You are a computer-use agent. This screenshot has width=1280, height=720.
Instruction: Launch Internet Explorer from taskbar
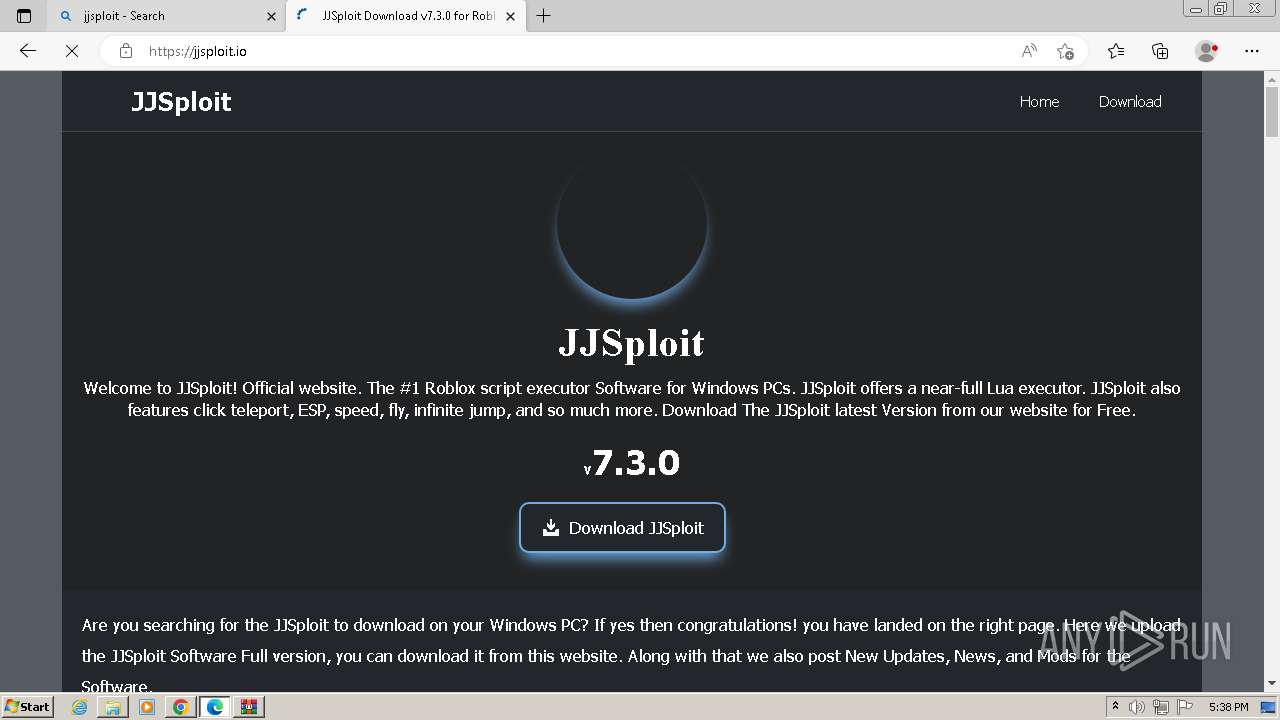pos(79,707)
